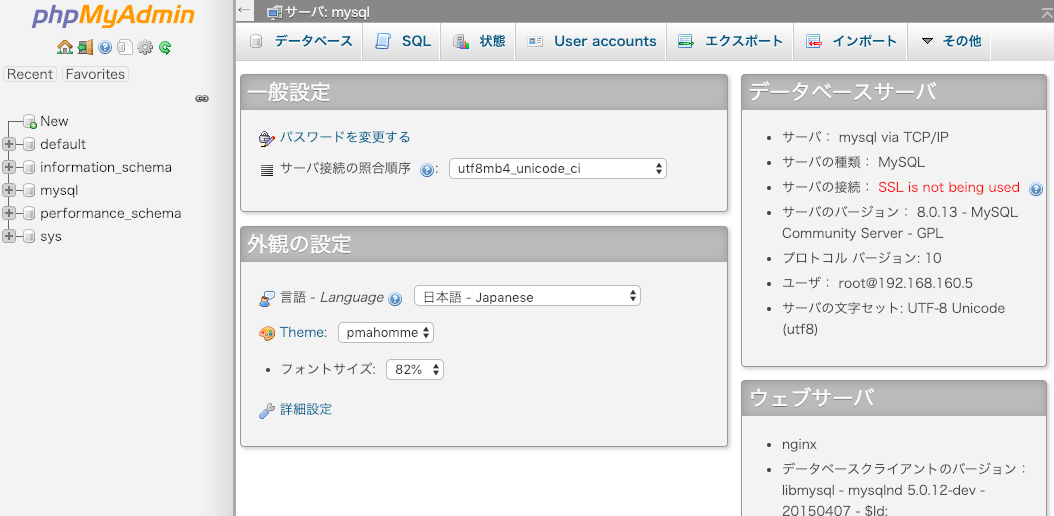Open the utf8mb4_unicode_ci collation dropdown
The width and height of the screenshot is (1054, 516).
click(557, 169)
